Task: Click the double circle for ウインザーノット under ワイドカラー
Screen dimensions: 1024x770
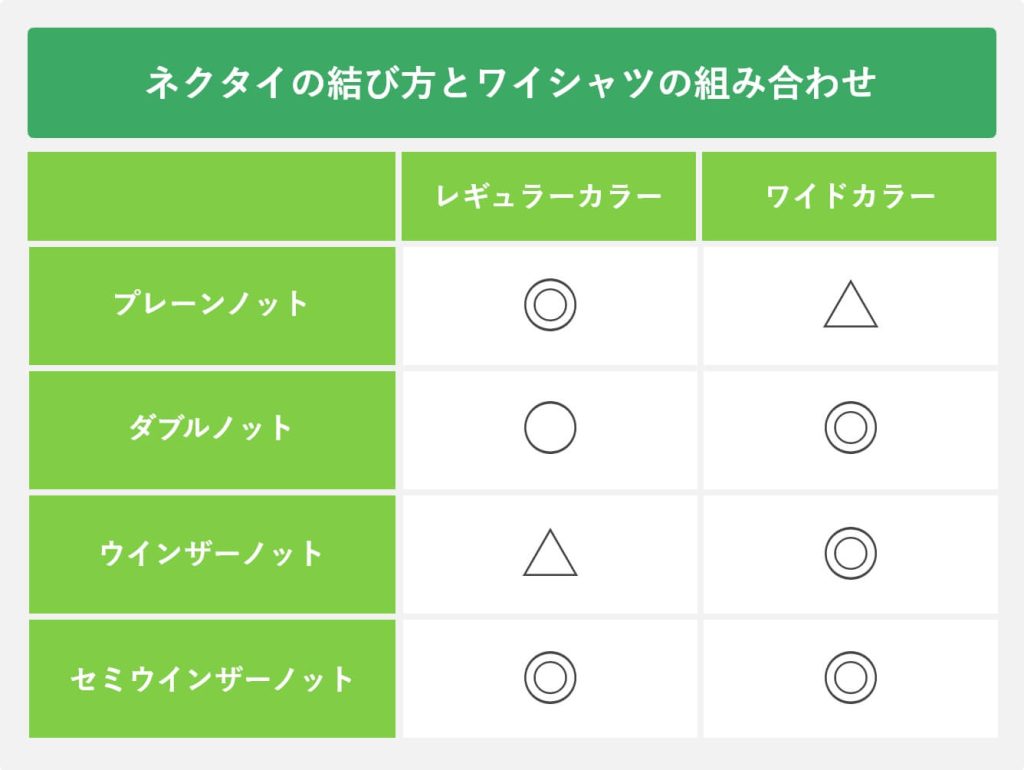Action: point(850,553)
